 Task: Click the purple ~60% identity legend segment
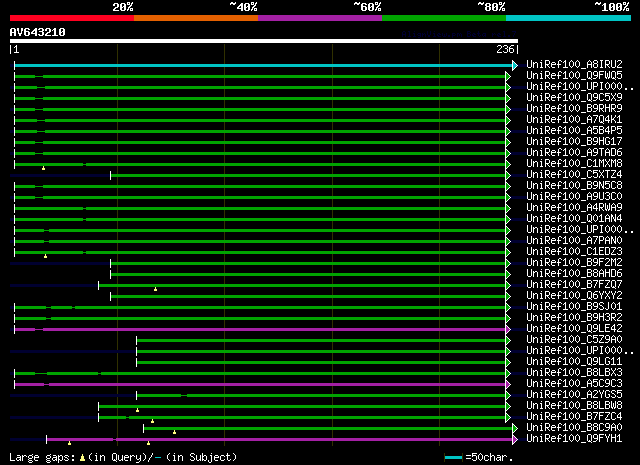coord(320,18)
